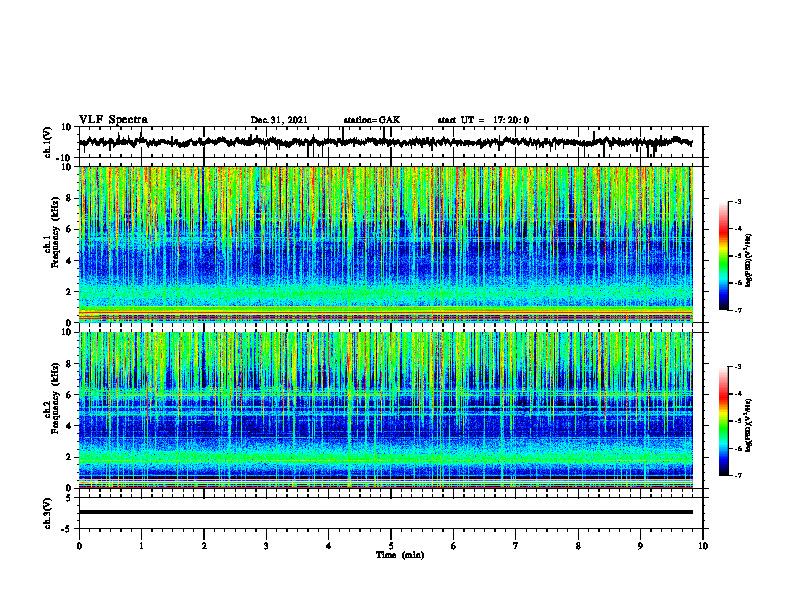Click the time axis tick label '9'

[x=640, y=546]
